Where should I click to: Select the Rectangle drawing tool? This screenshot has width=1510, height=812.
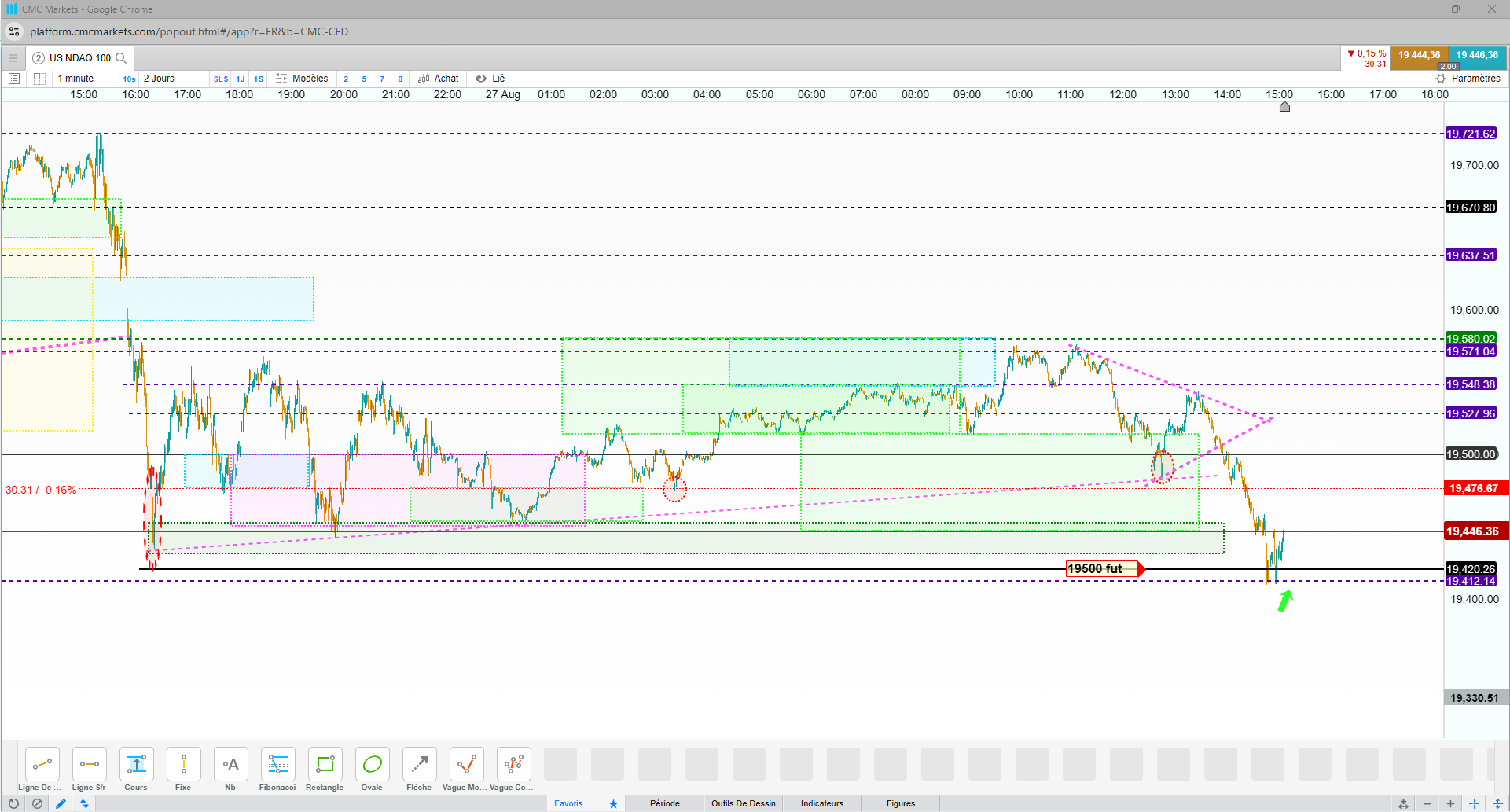tap(325, 764)
